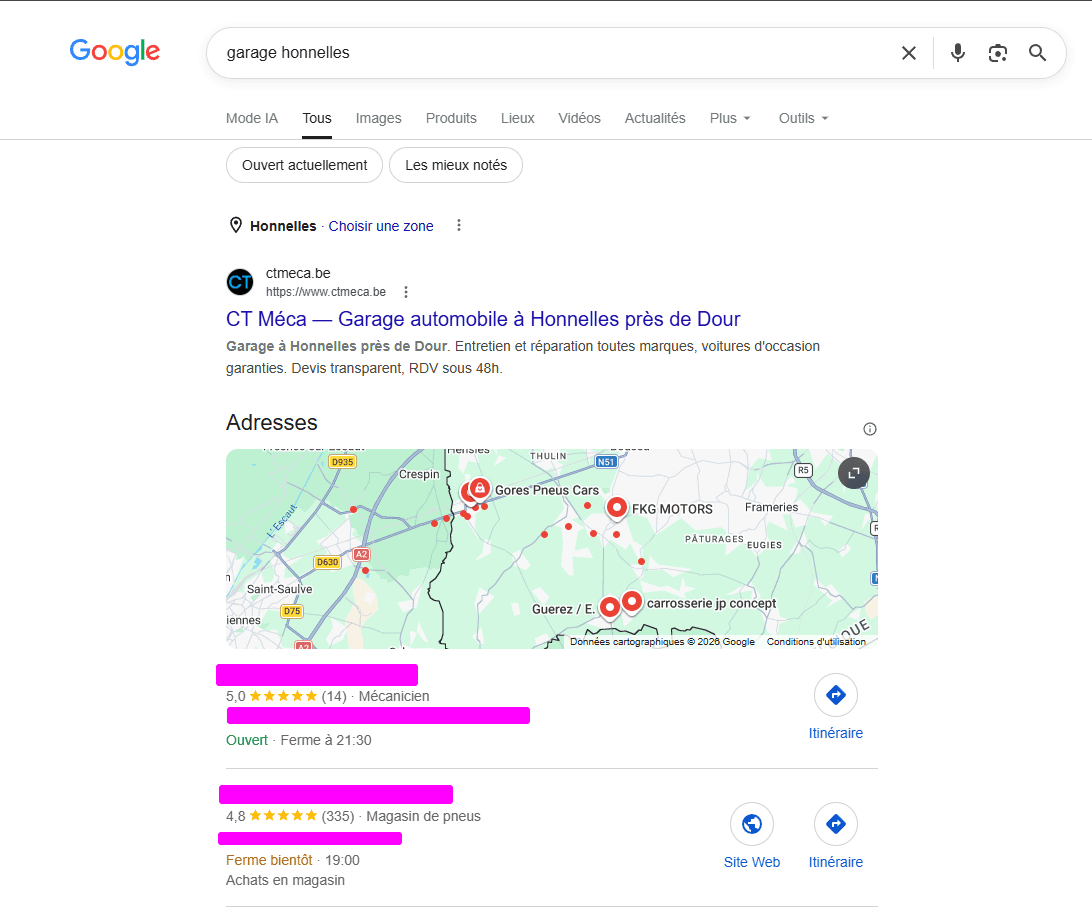Select the Guerez / E. map pin
This screenshot has width=1092, height=907.
point(609,608)
